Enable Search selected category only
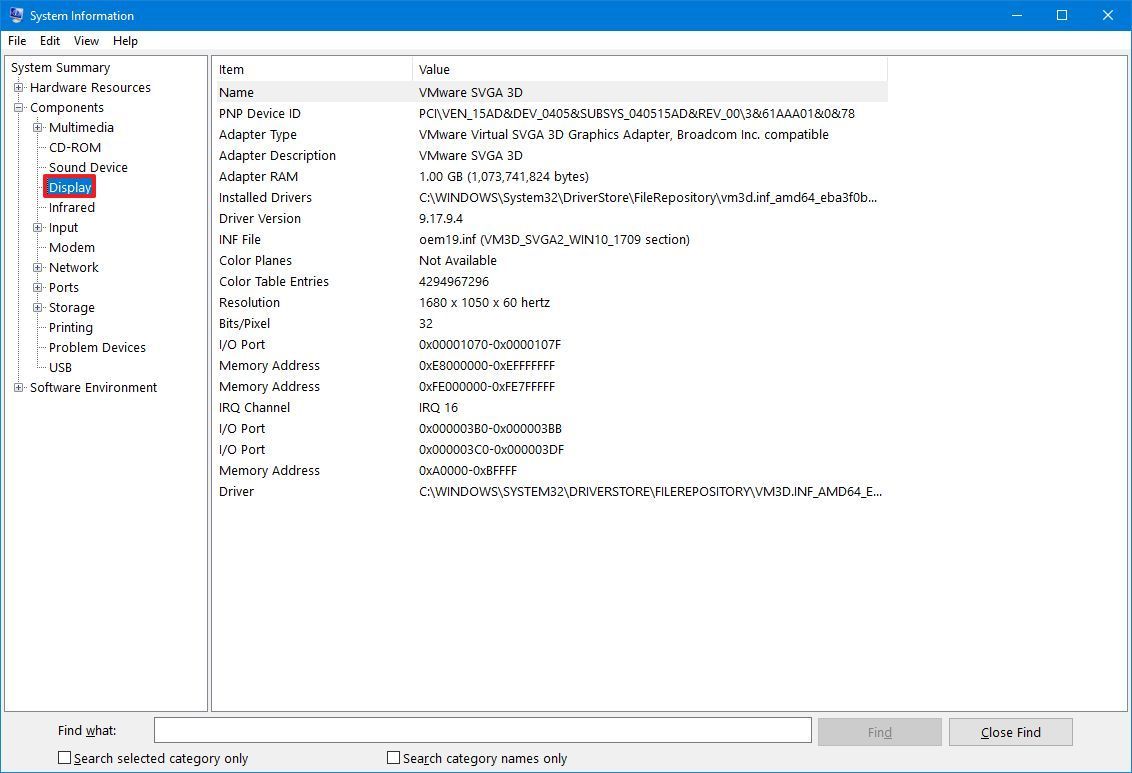The image size is (1132, 773). tap(65, 758)
